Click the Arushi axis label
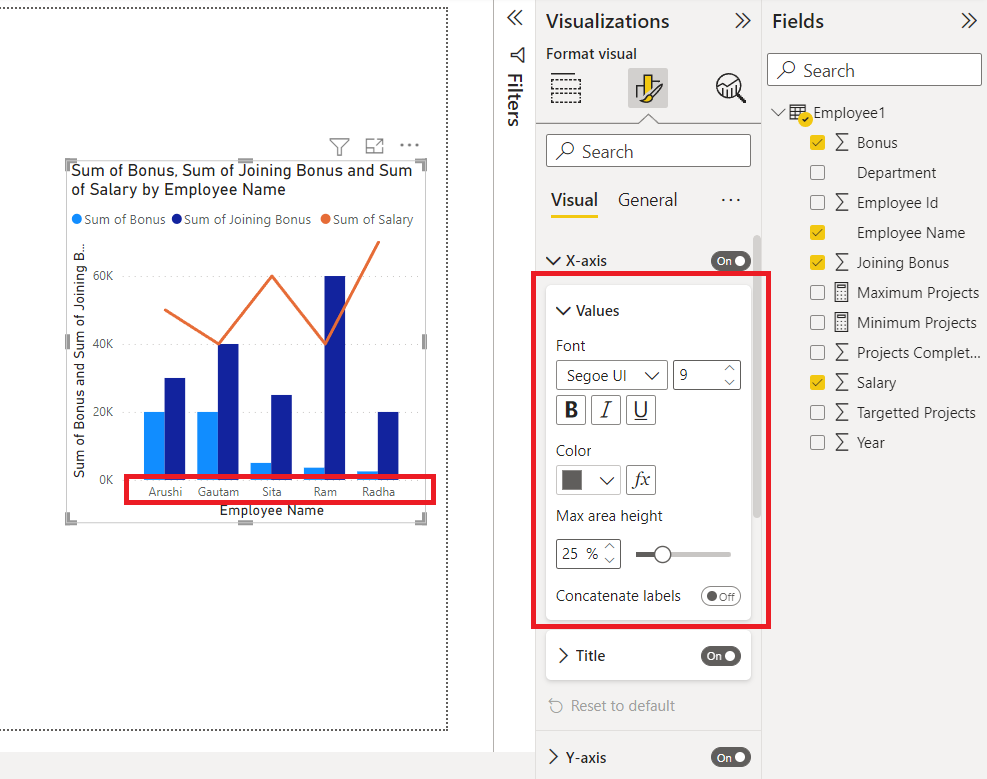987x779 pixels. click(165, 491)
